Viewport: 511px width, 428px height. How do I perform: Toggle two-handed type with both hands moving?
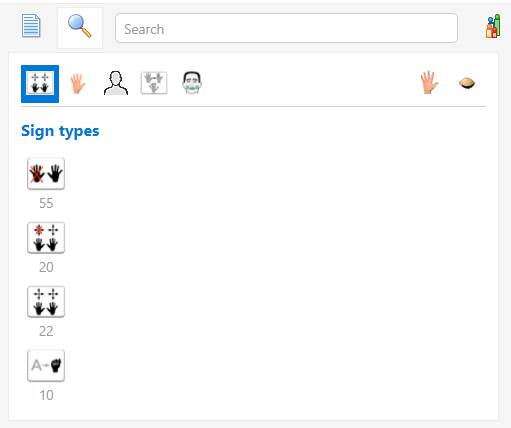[x=46, y=302]
